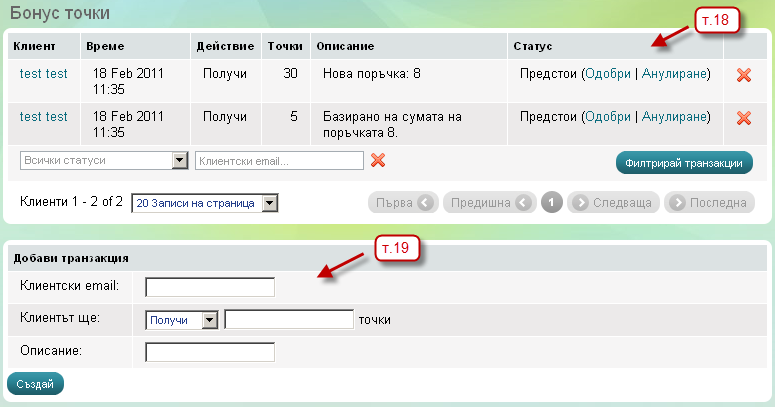This screenshot has height=407, width=775.
Task: Focus the Клиентски email filter field
Action: pos(279,160)
